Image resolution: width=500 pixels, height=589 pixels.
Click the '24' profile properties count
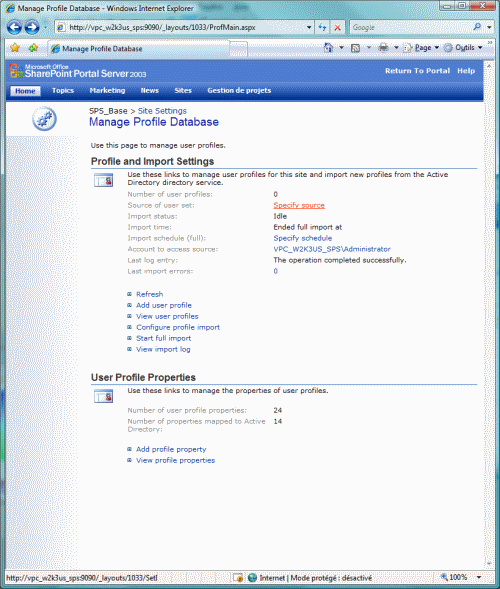(x=278, y=410)
